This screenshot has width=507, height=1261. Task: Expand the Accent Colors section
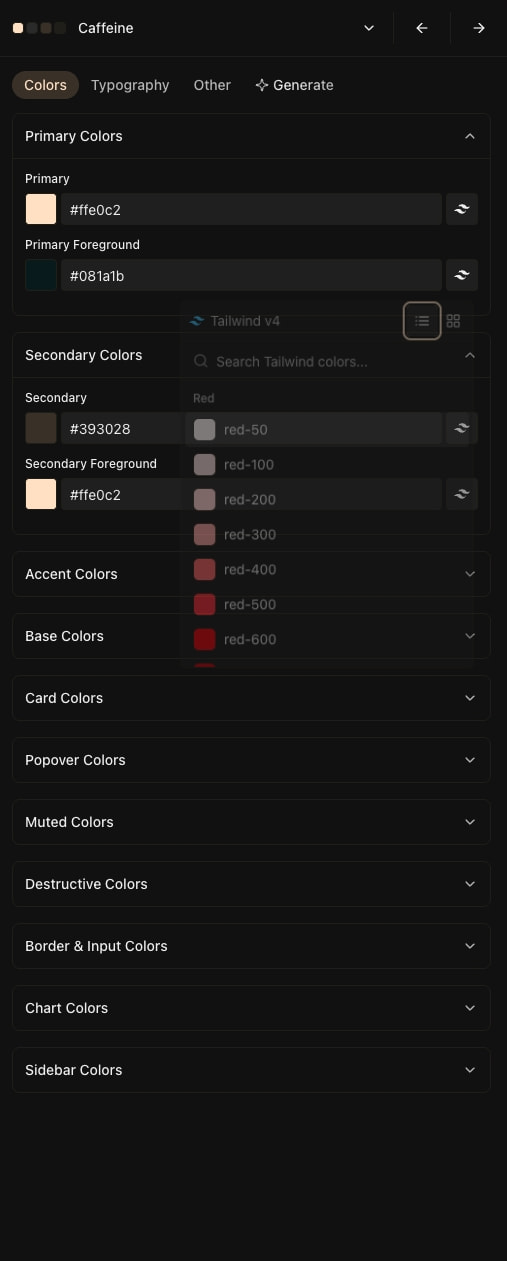pyautogui.click(x=251, y=574)
